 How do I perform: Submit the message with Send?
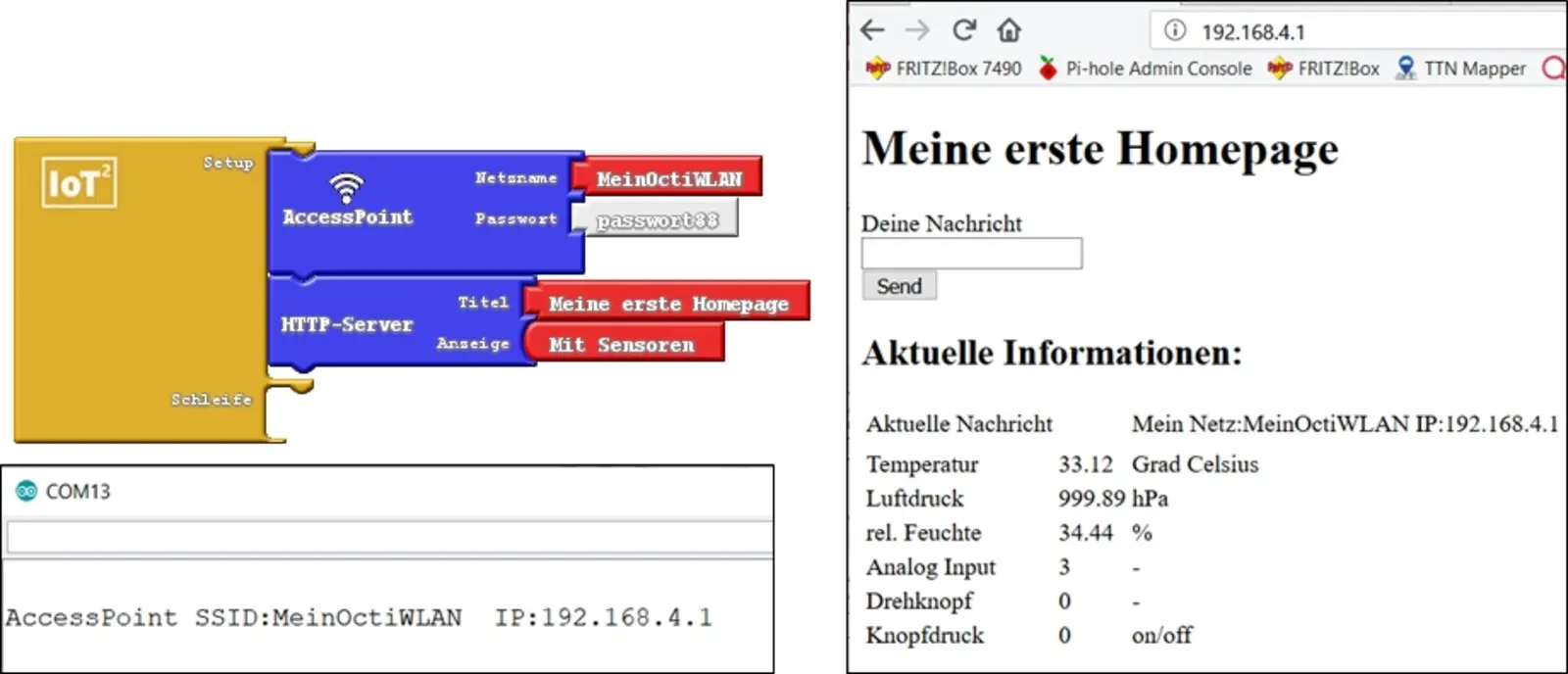899,286
